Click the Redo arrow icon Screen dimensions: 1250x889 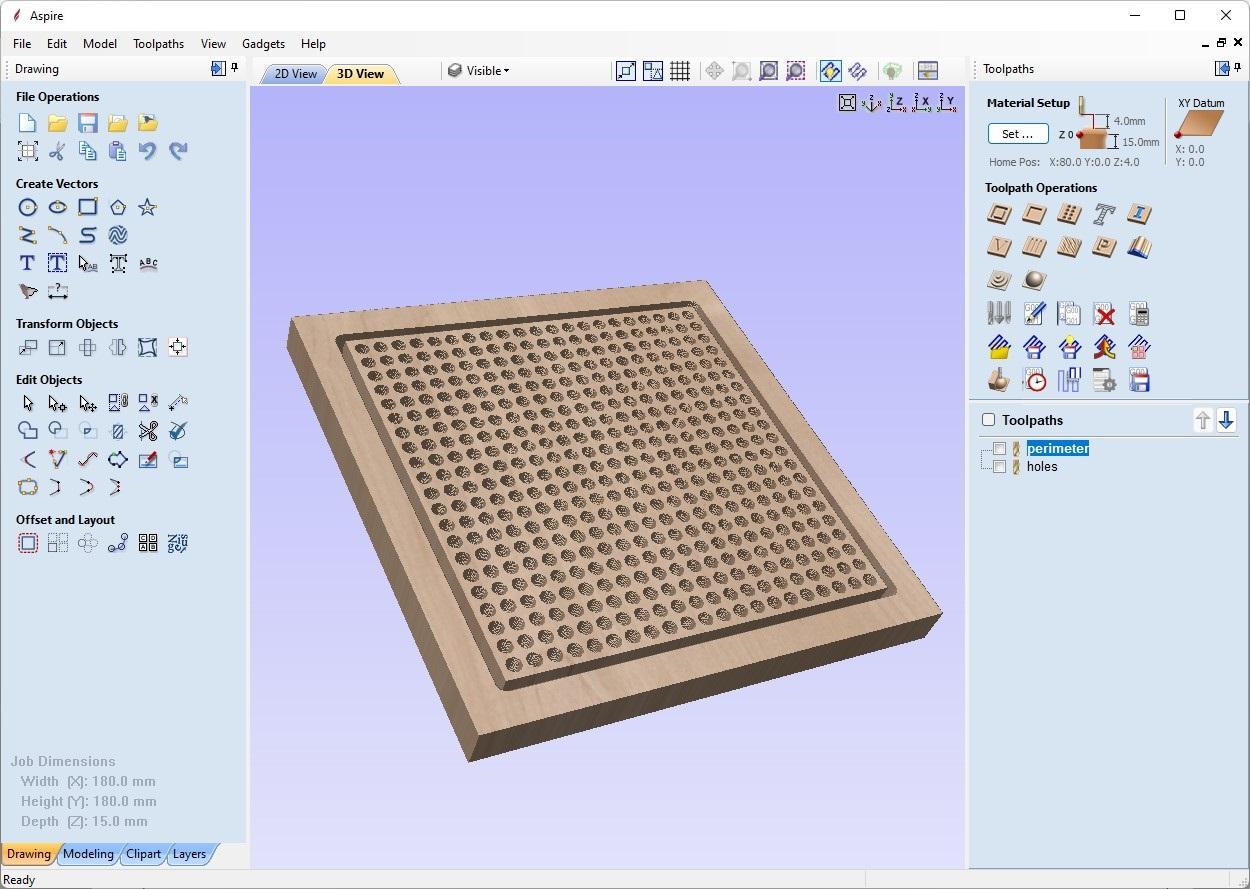click(x=178, y=151)
